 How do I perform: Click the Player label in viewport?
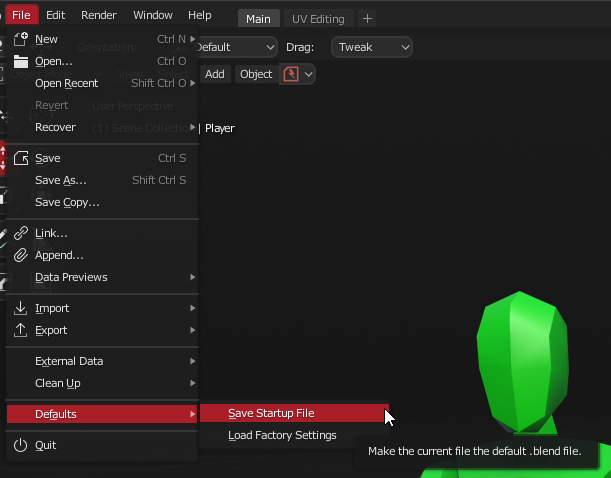click(x=220, y=128)
